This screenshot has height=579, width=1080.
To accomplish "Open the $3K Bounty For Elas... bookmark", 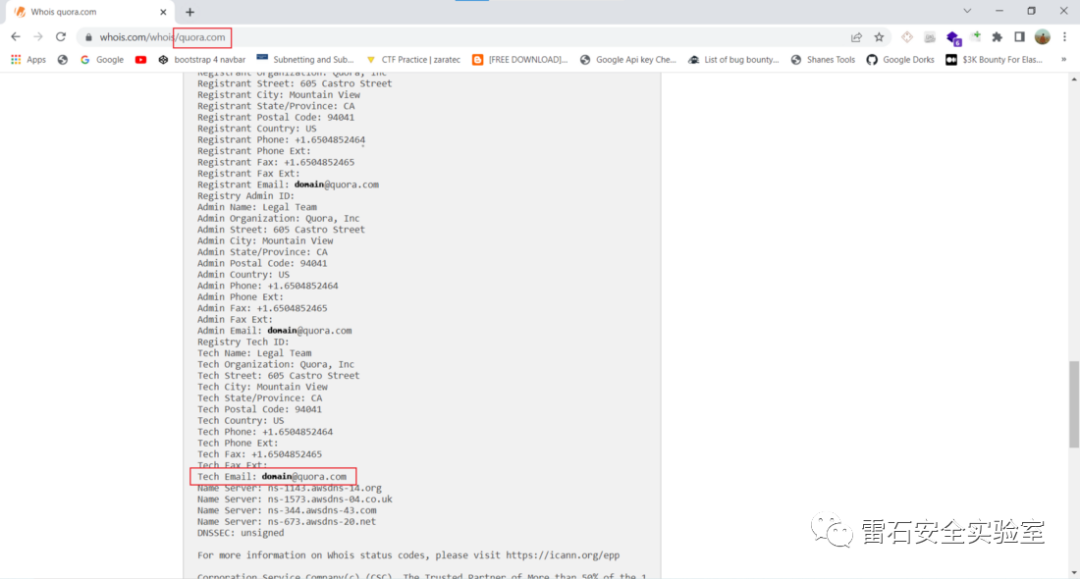I will [994, 60].
